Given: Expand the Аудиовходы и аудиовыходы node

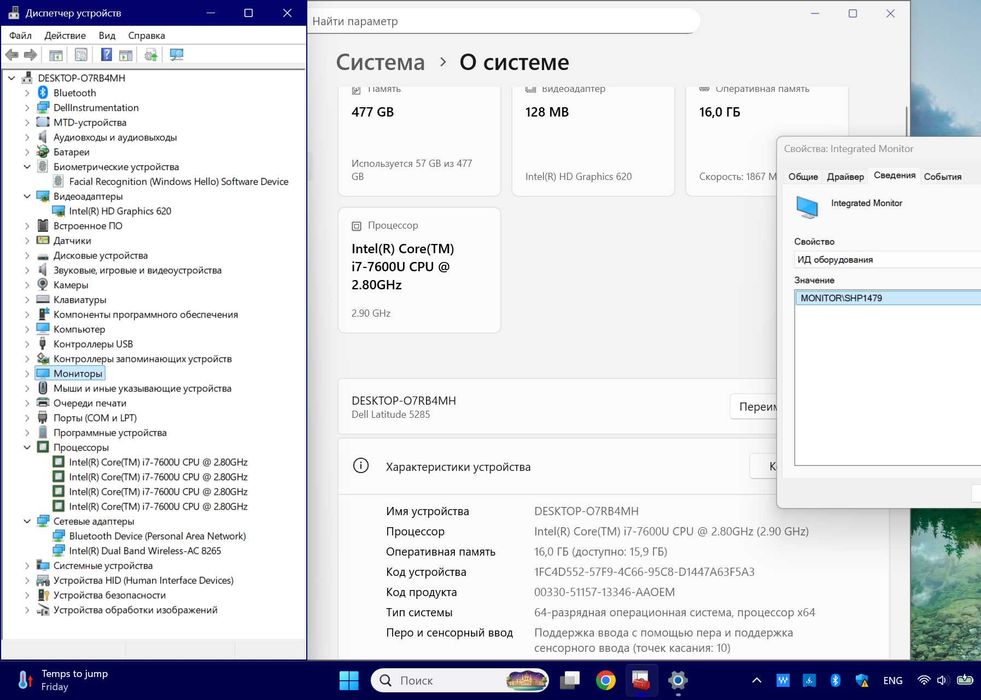Looking at the screenshot, I should pyautogui.click(x=27, y=137).
